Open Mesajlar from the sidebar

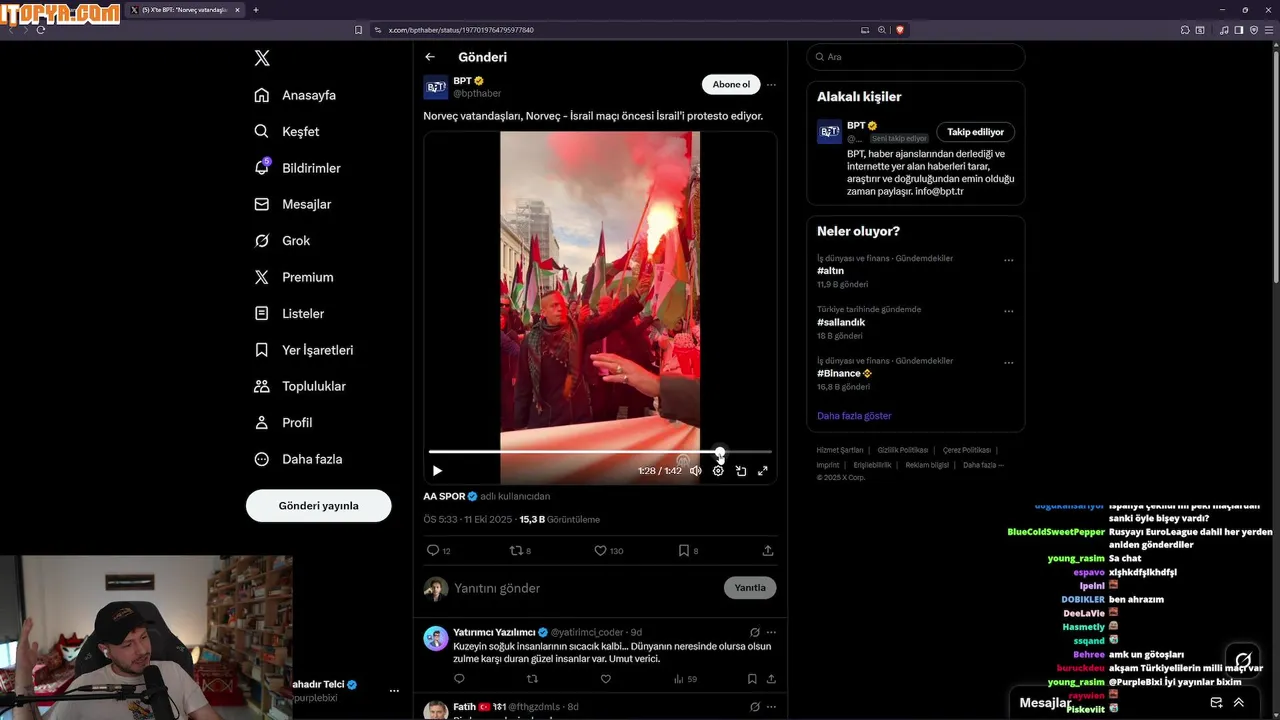pyautogui.click(x=292, y=204)
